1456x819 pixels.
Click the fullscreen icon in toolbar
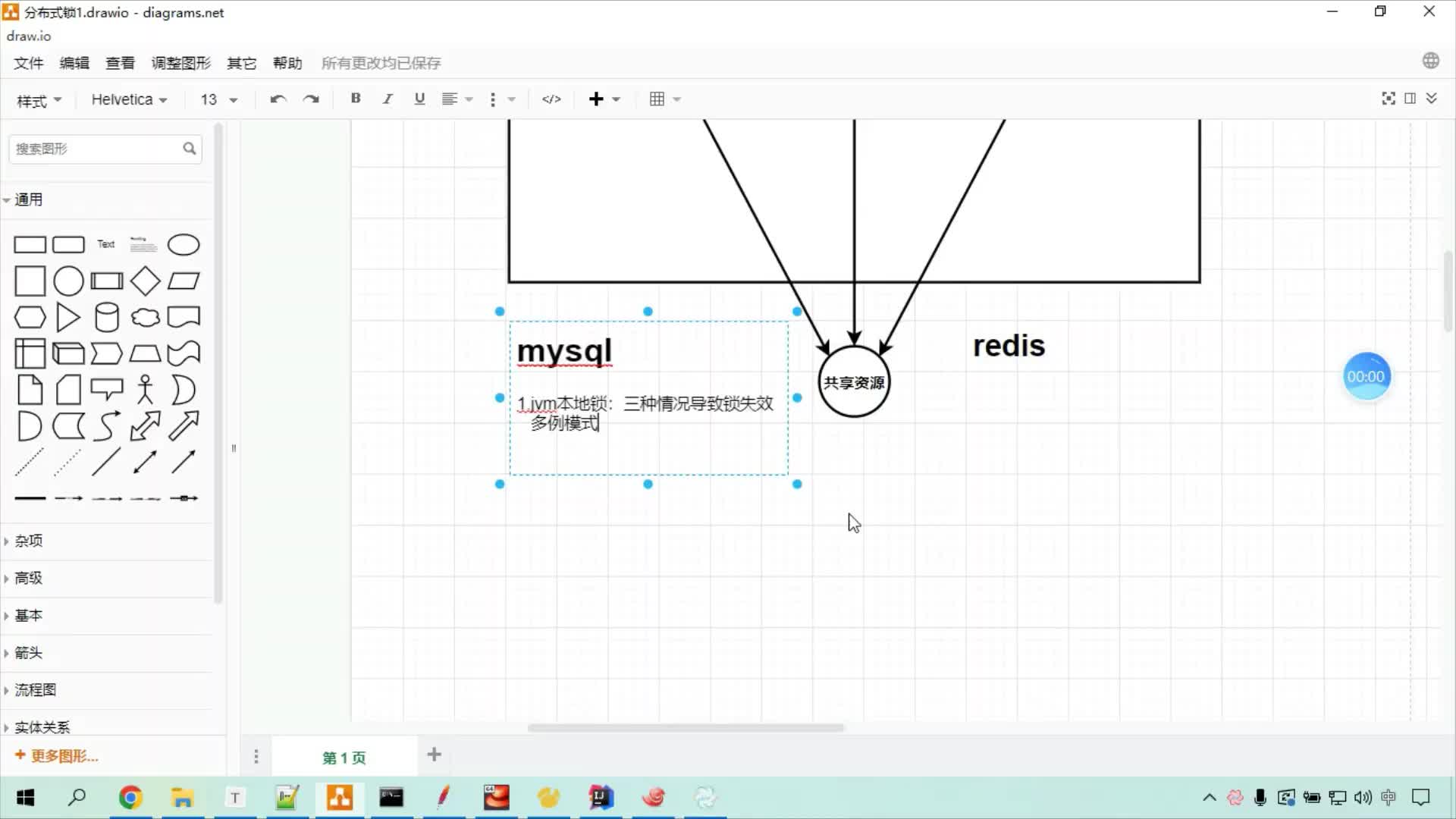tap(1389, 99)
